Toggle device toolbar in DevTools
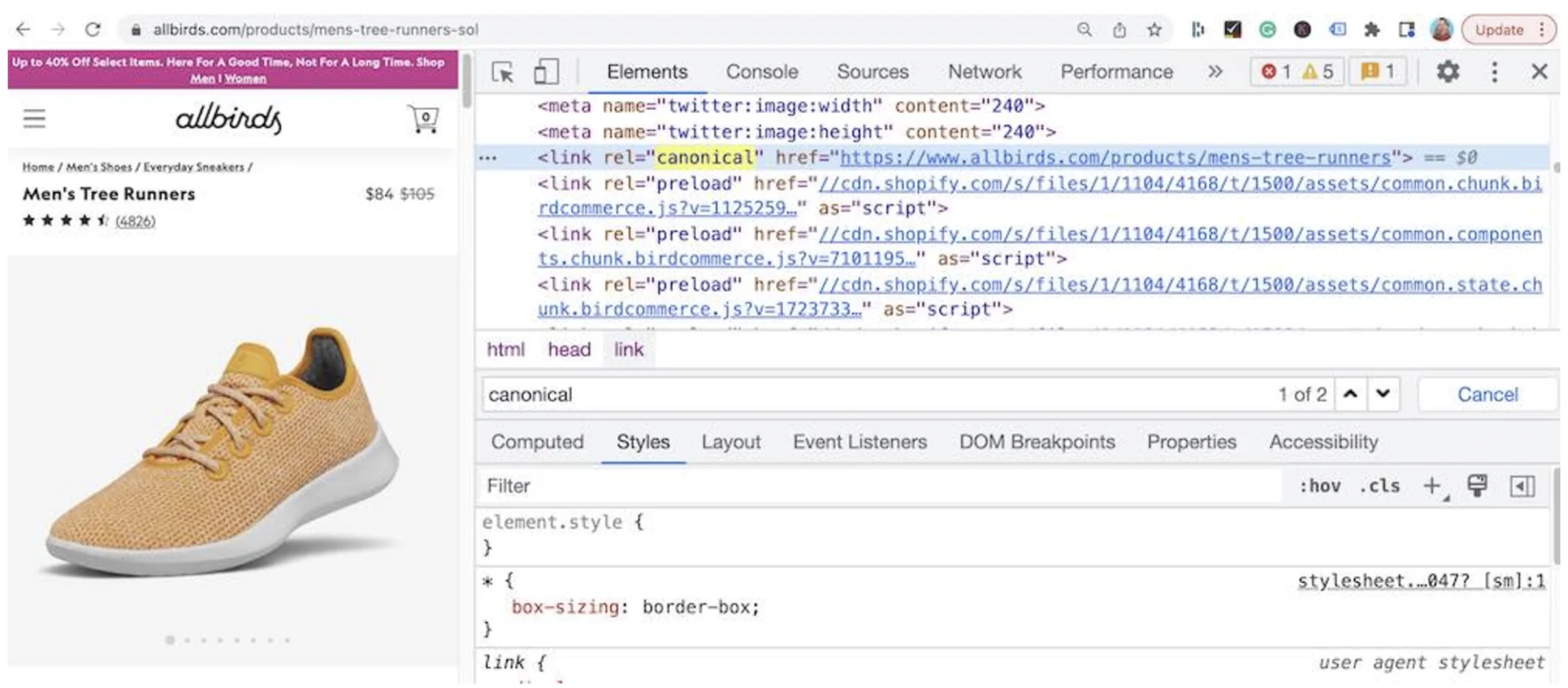1568x688 pixels. pos(546,72)
